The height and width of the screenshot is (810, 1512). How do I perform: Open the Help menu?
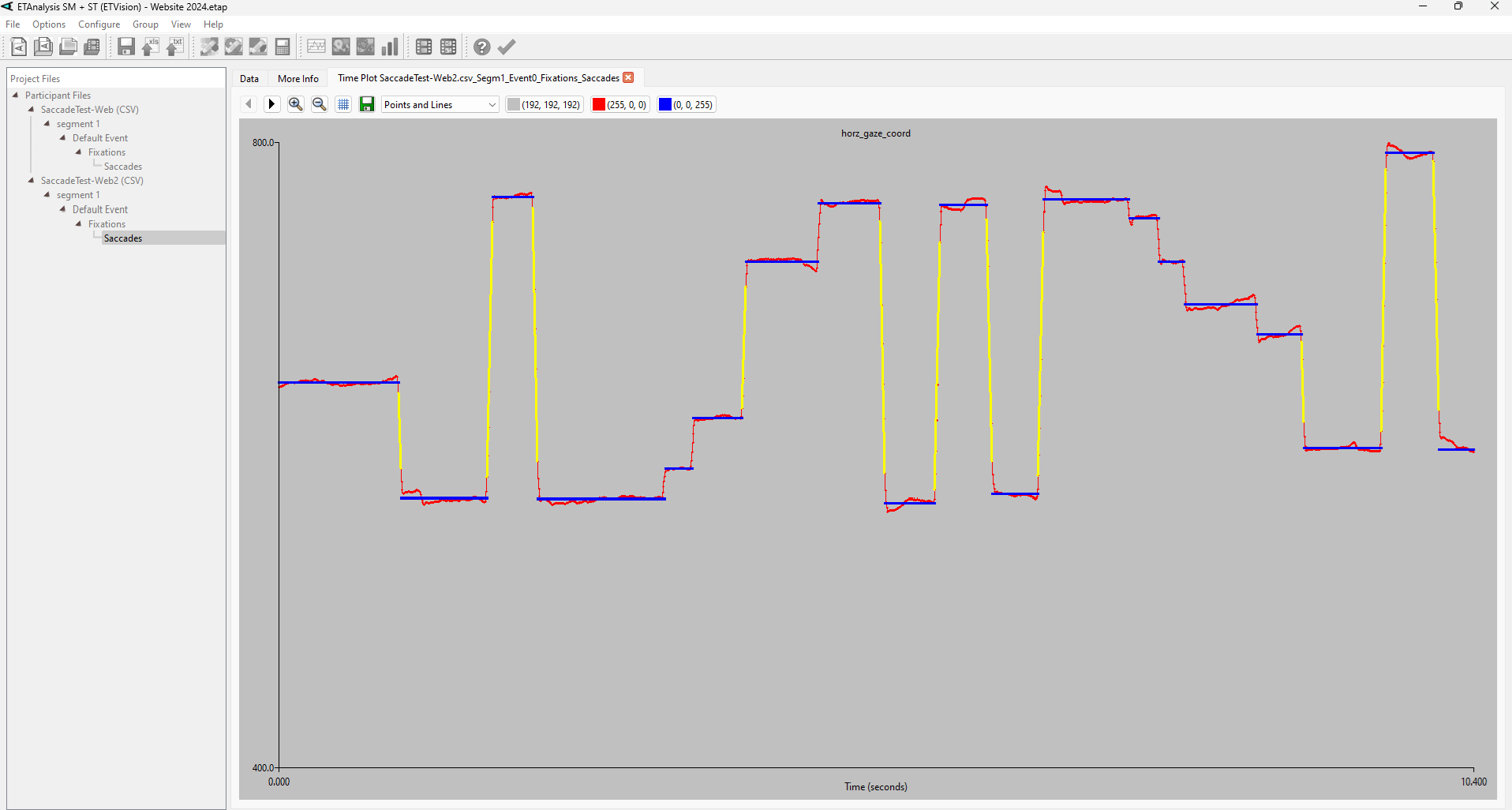[213, 24]
